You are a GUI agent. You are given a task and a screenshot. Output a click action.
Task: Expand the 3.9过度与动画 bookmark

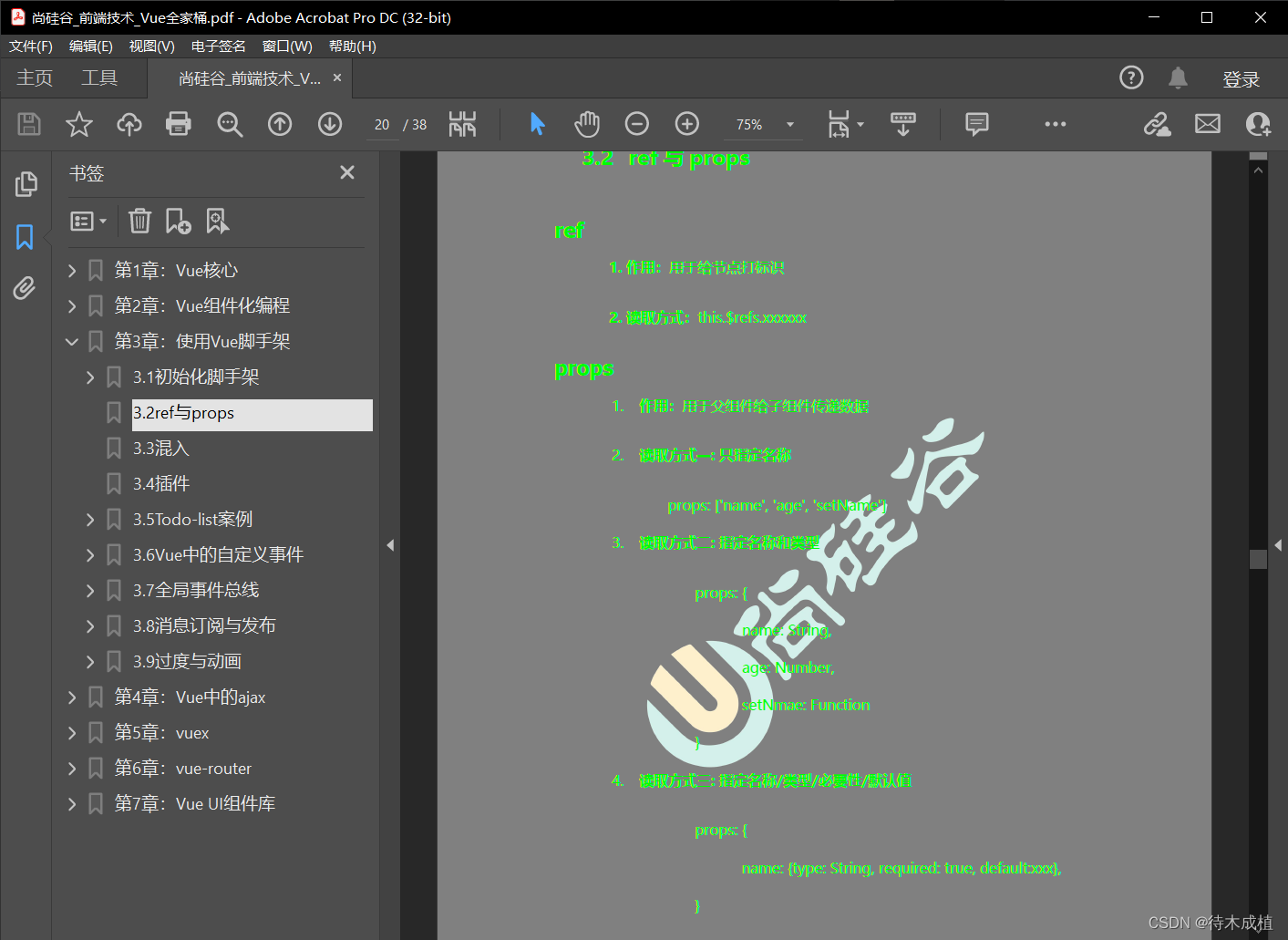pos(90,662)
